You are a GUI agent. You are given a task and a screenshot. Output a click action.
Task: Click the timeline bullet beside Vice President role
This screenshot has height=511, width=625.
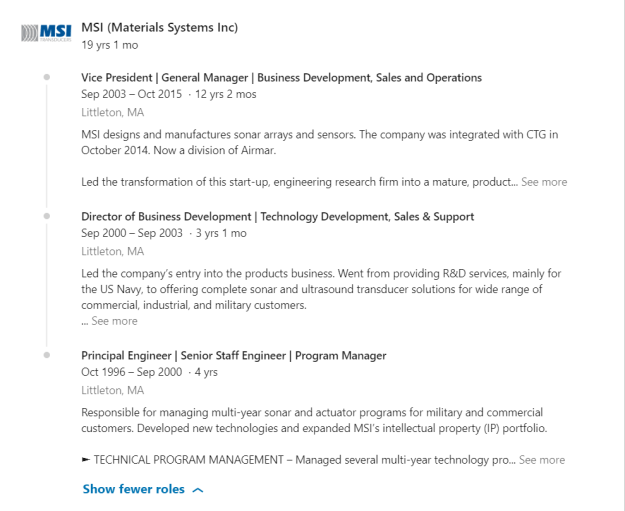(x=47, y=77)
